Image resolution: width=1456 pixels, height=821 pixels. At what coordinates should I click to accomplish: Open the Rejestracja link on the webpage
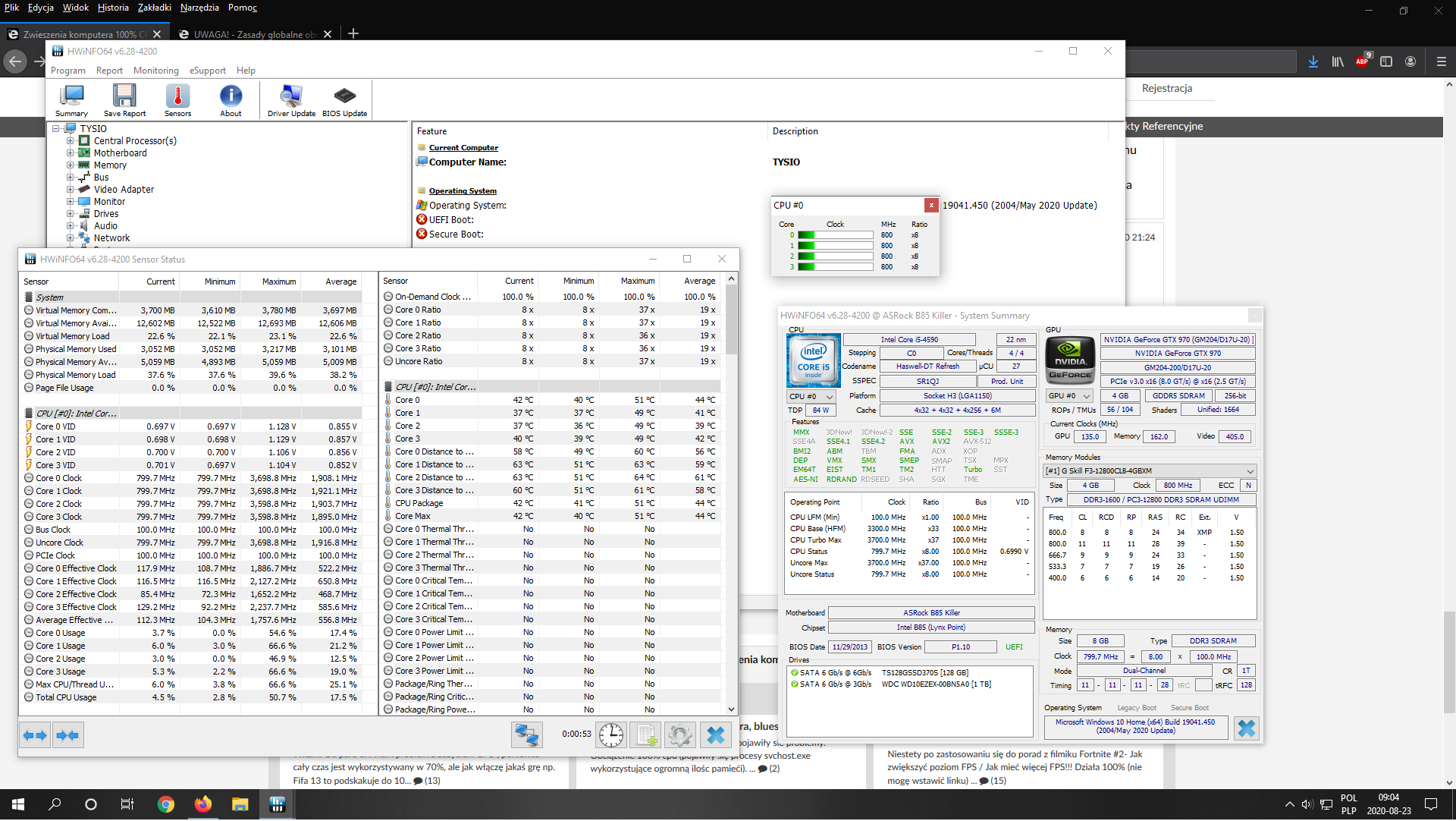(x=1167, y=89)
